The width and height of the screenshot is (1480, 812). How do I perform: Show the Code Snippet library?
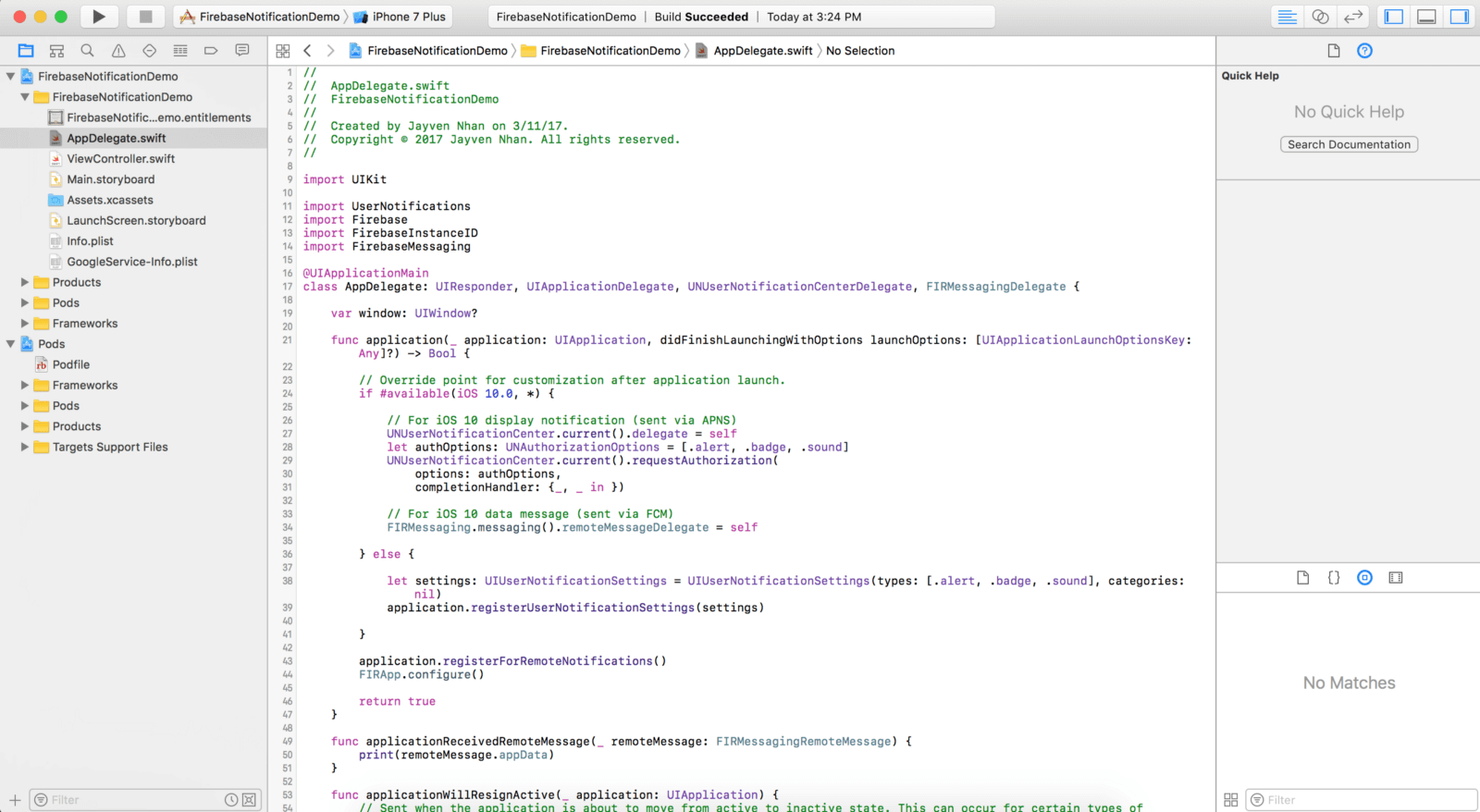[1334, 578]
